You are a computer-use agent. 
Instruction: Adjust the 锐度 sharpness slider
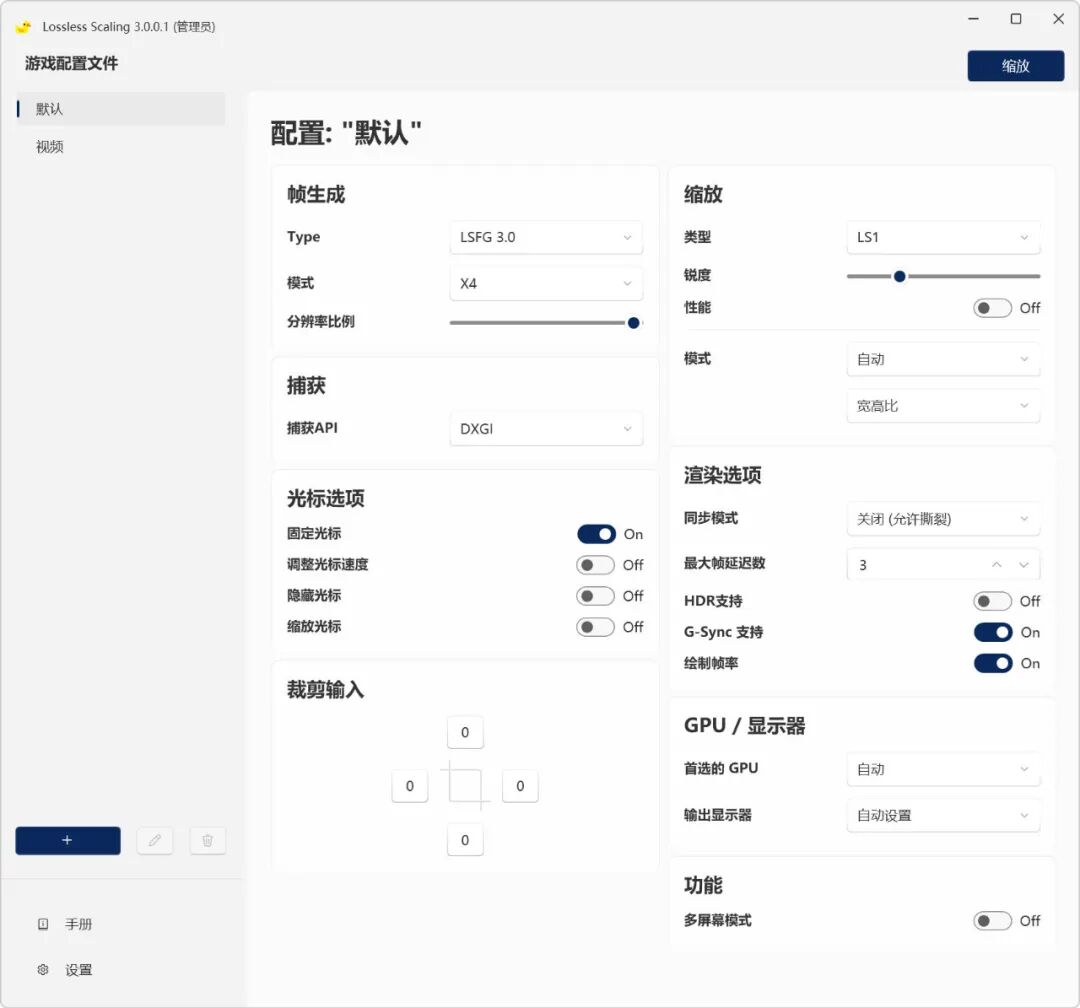coord(898,276)
